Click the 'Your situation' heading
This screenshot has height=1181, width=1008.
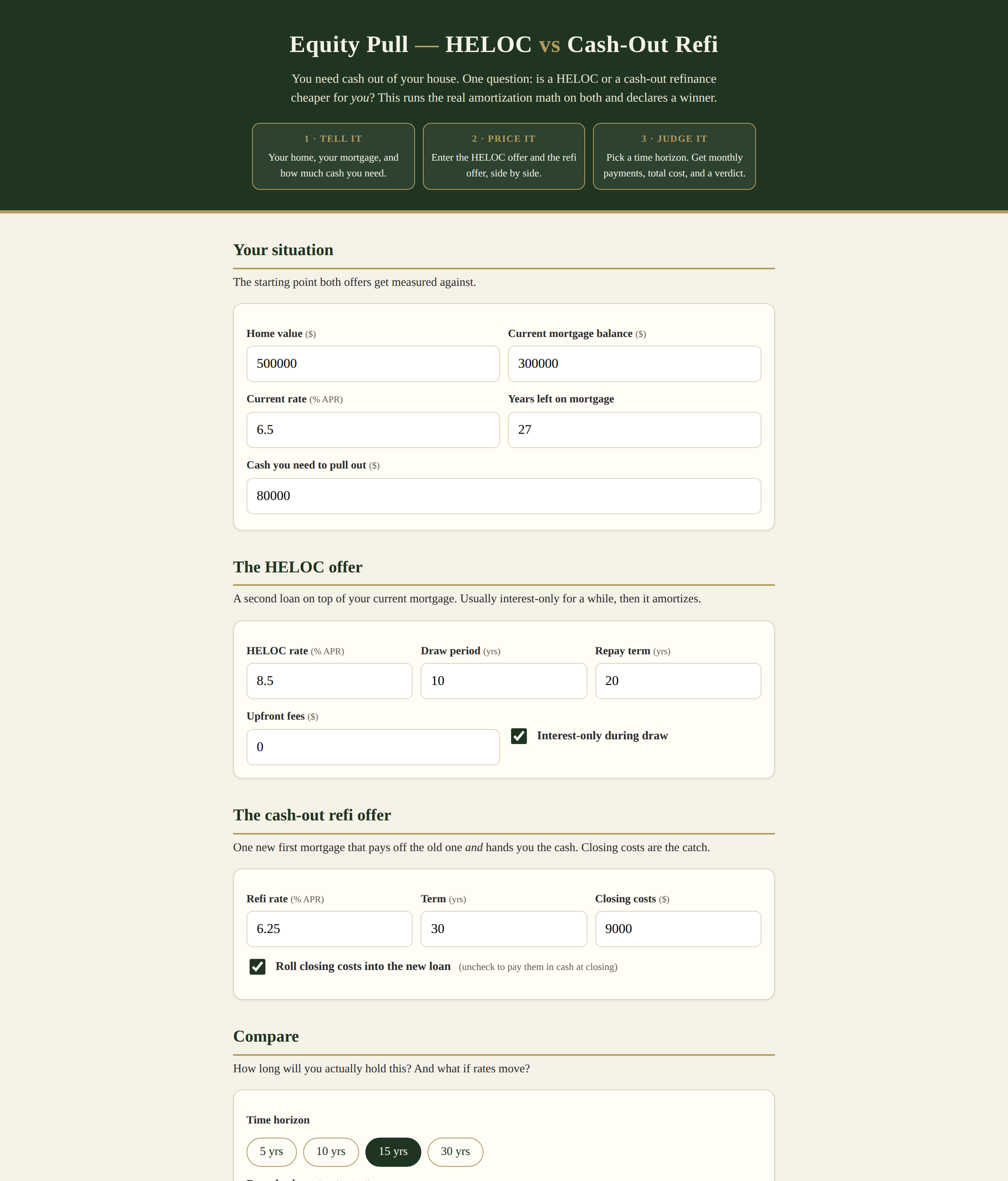(x=283, y=250)
